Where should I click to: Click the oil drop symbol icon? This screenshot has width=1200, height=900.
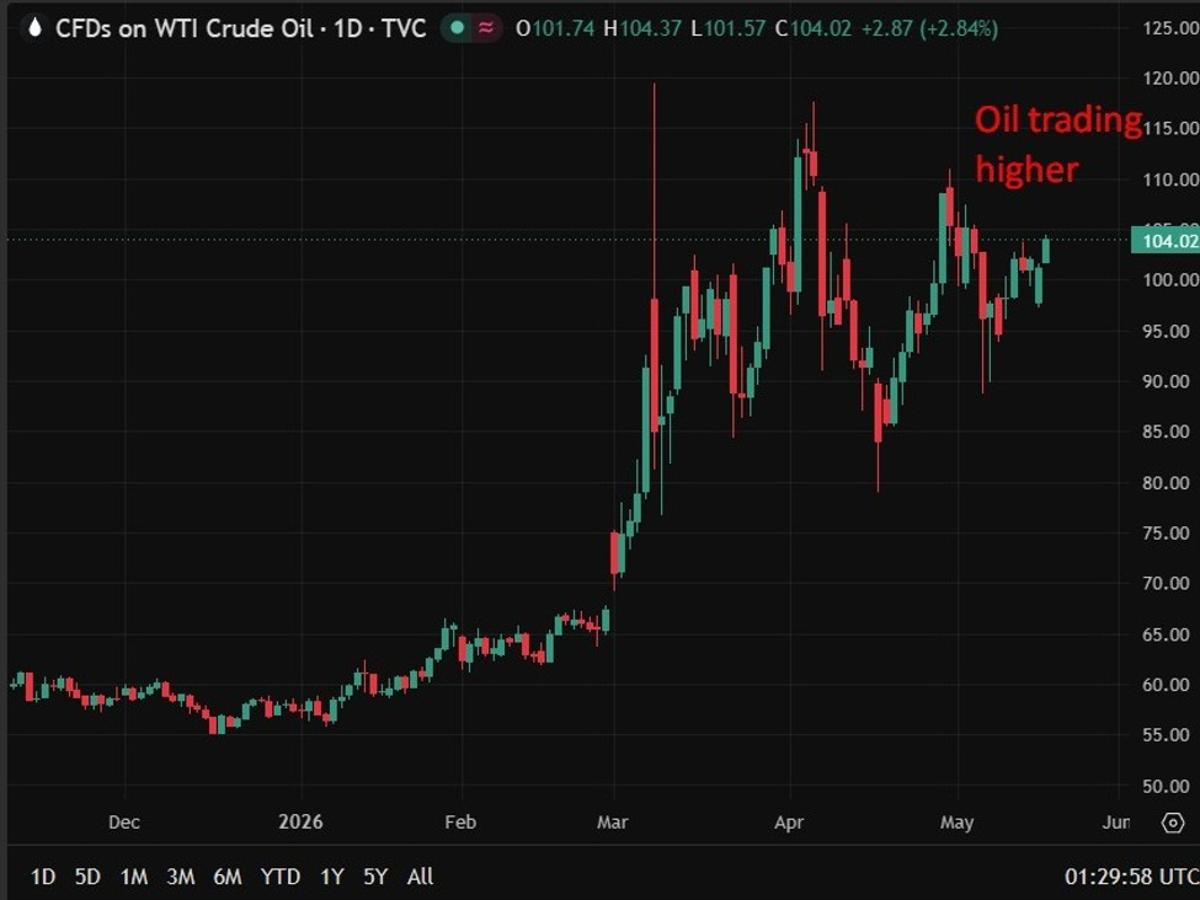(34, 29)
